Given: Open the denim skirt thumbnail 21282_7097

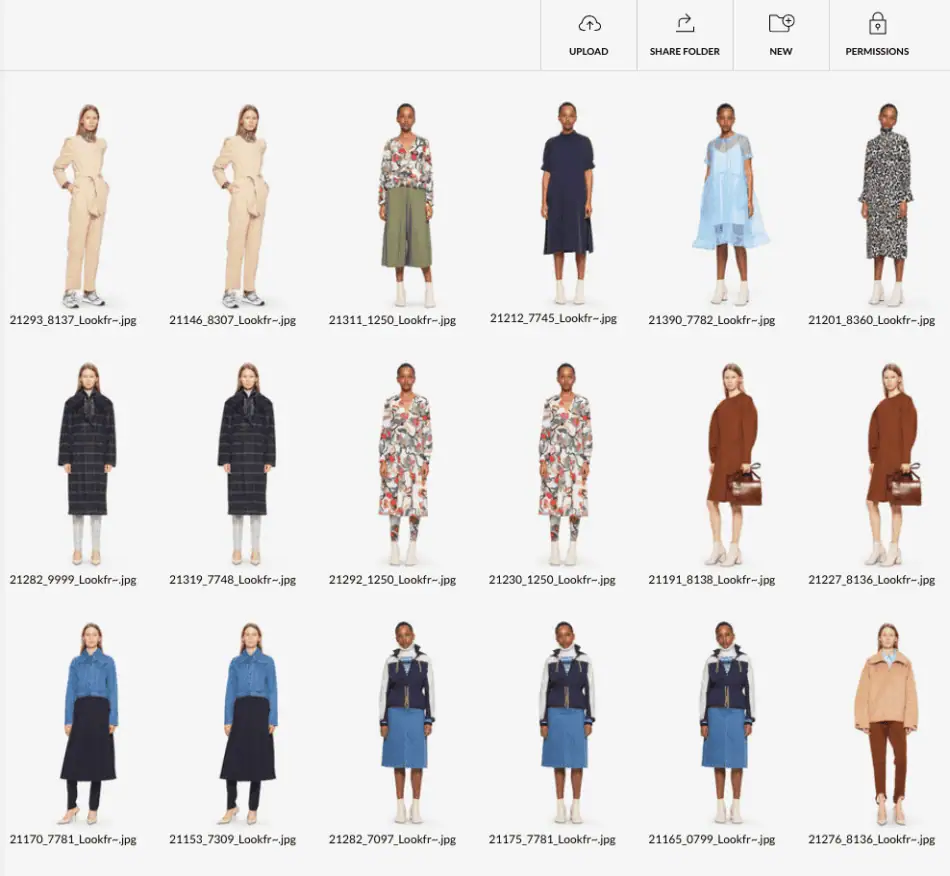Looking at the screenshot, I should coord(407,722).
